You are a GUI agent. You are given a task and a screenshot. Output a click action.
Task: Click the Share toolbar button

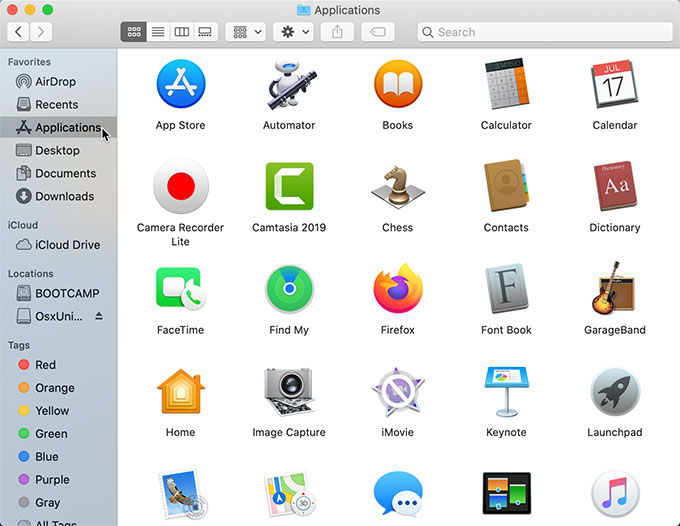click(x=337, y=32)
